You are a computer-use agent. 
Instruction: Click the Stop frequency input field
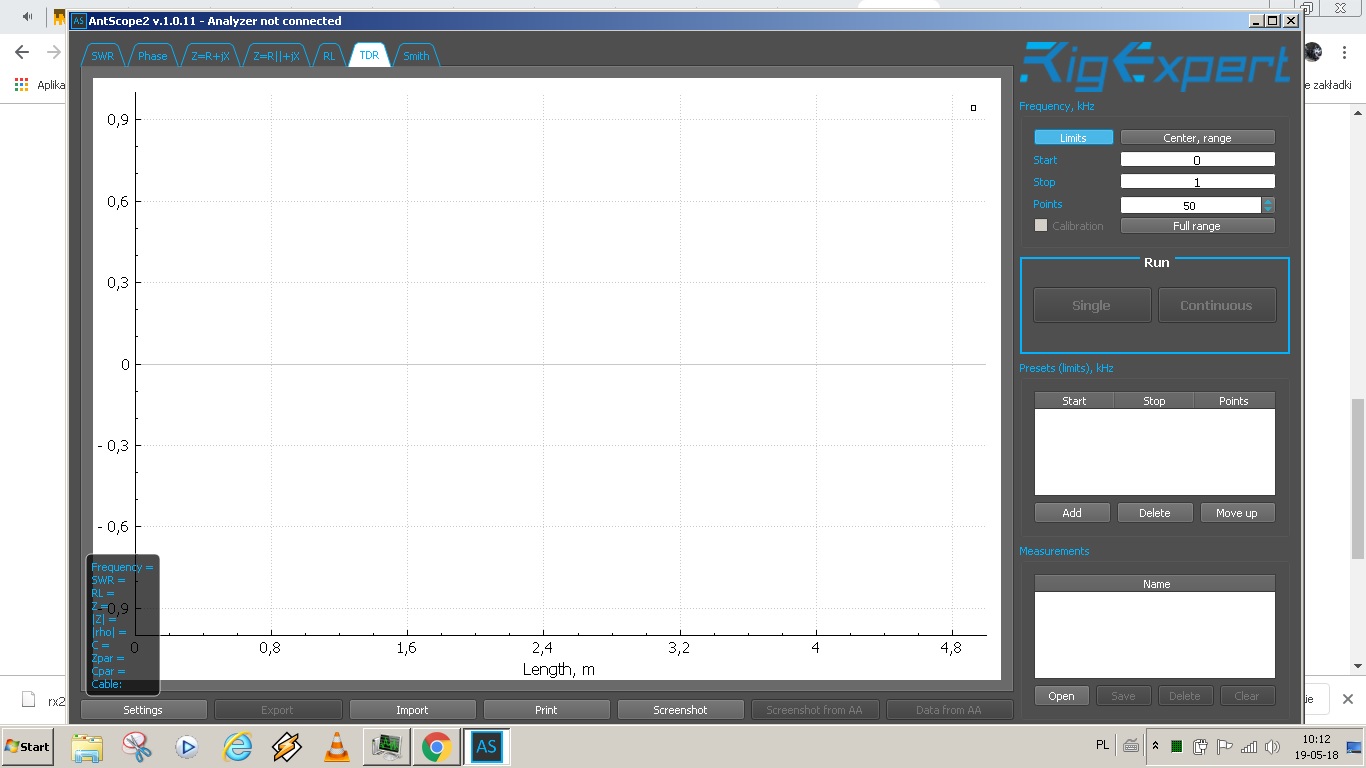1197,182
